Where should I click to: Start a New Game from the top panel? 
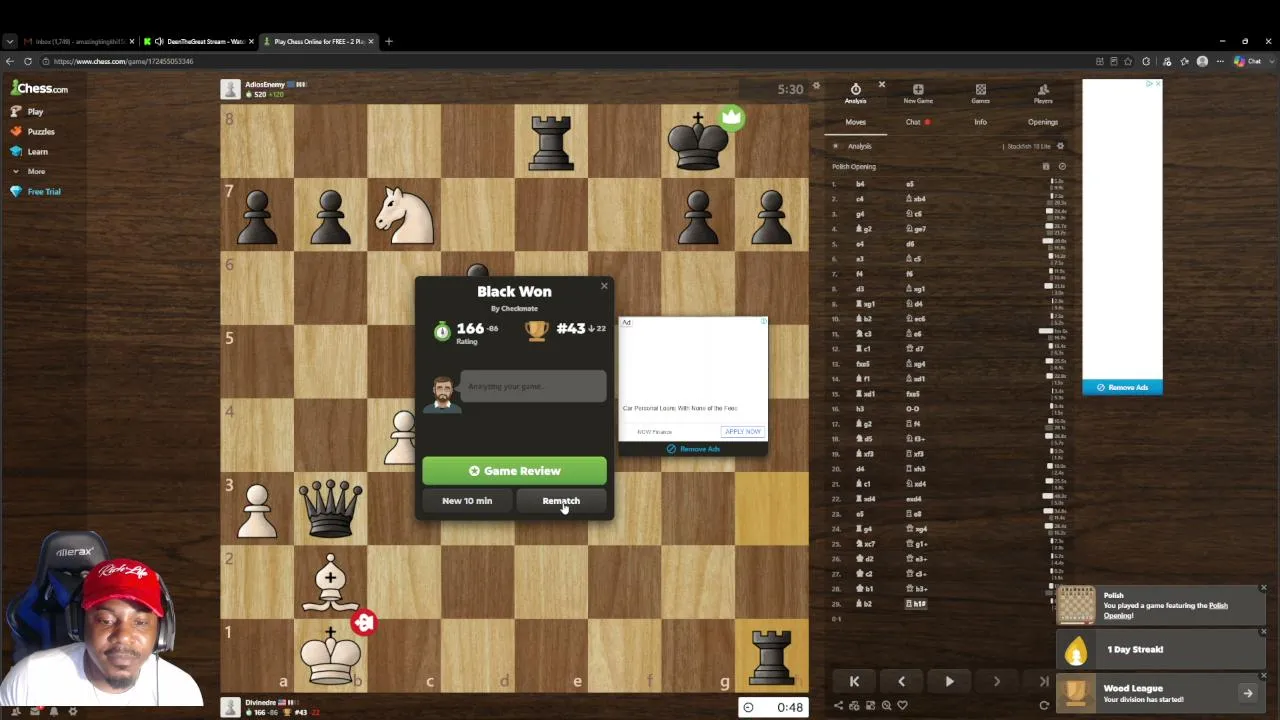click(x=918, y=93)
